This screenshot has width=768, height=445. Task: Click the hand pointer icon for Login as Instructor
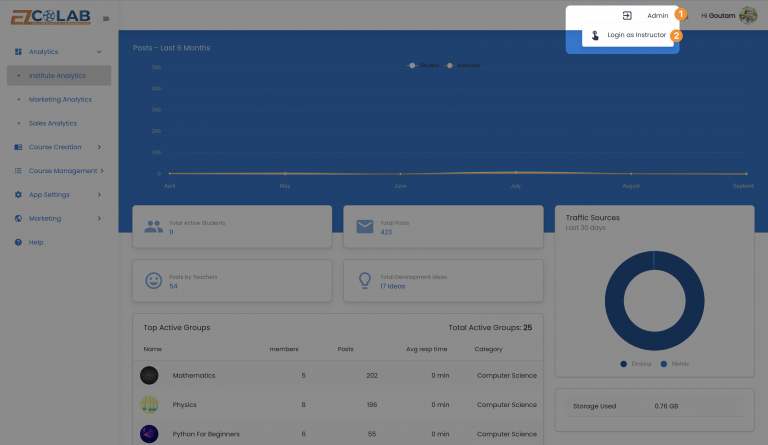[x=595, y=35]
